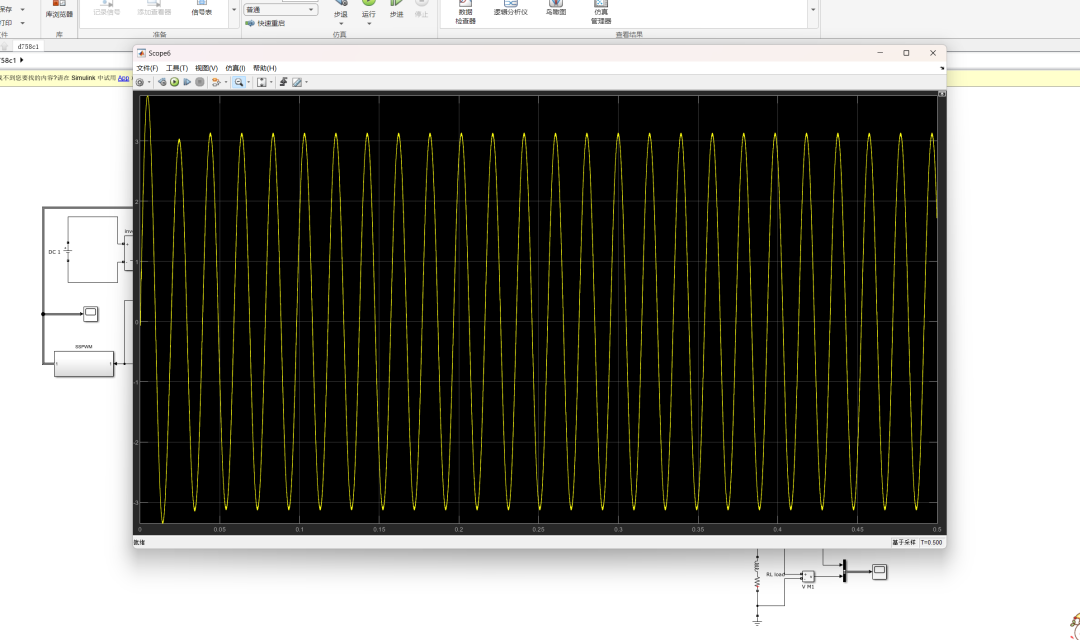Click the Stop icon in Scope toolbar
The height and width of the screenshot is (640, 1080).
(200, 82)
